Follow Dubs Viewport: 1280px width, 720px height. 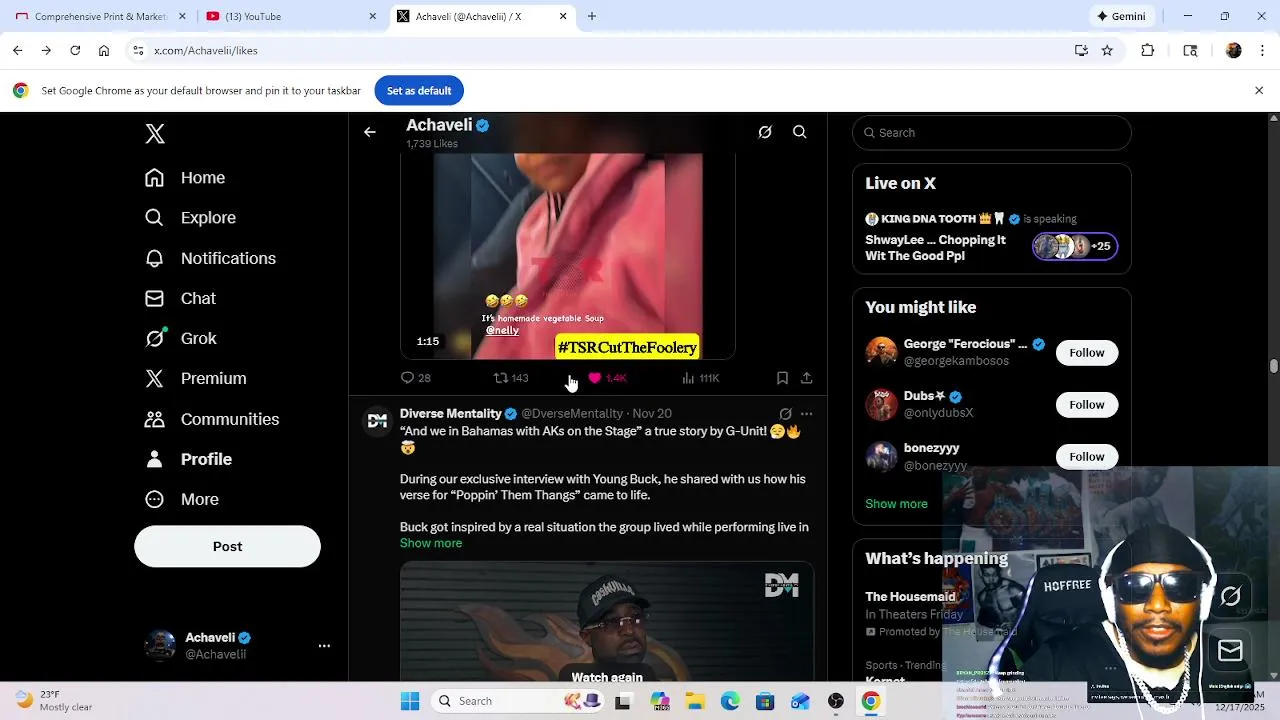click(1087, 405)
